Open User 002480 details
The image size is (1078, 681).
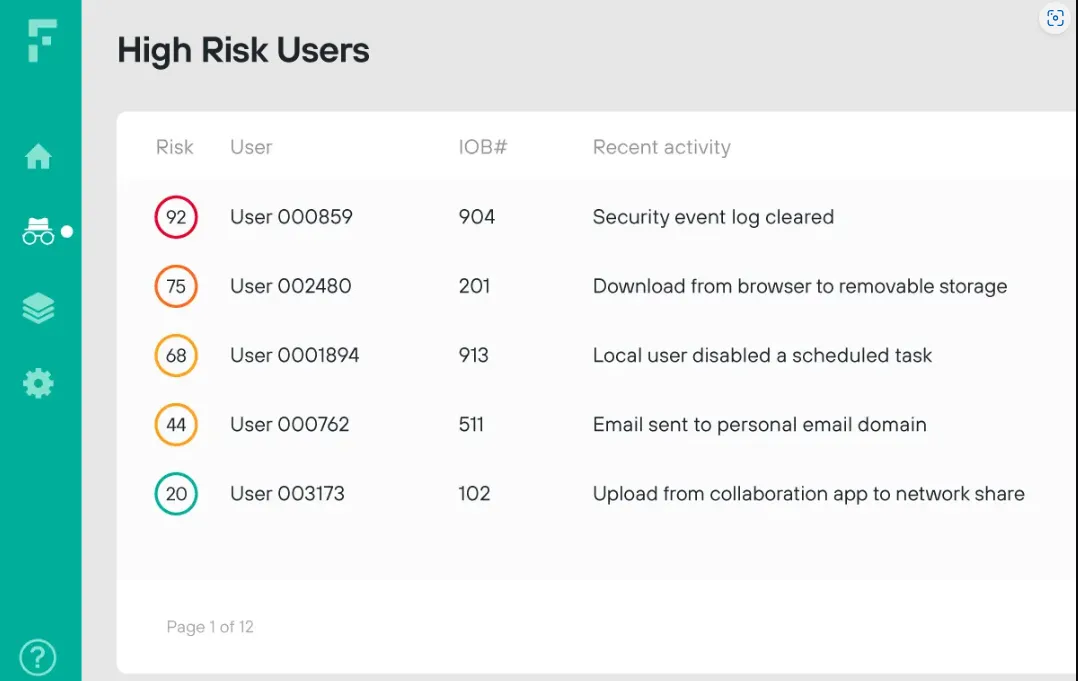tap(290, 287)
